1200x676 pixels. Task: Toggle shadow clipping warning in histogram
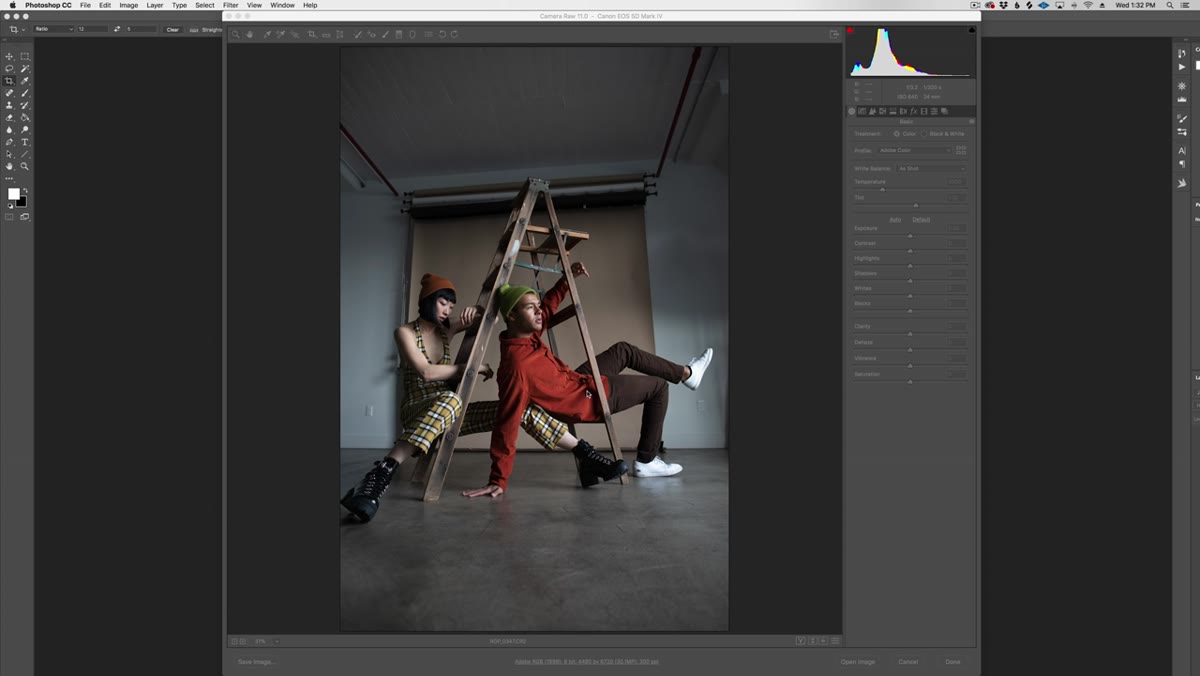tap(850, 30)
